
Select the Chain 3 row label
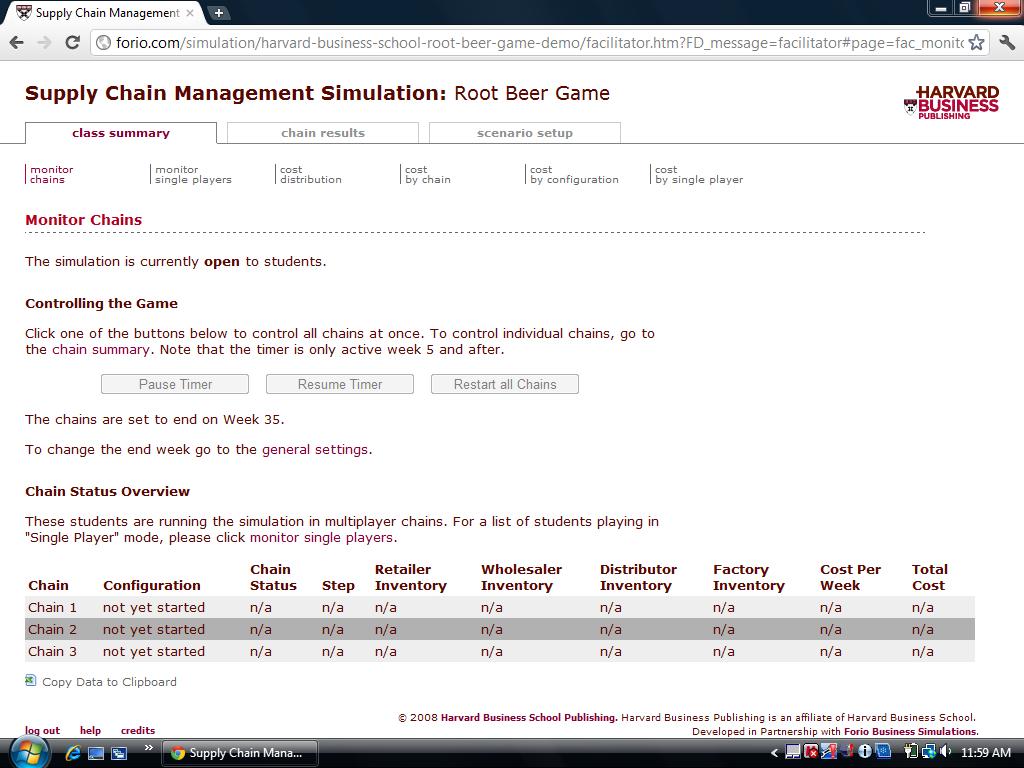[52, 651]
